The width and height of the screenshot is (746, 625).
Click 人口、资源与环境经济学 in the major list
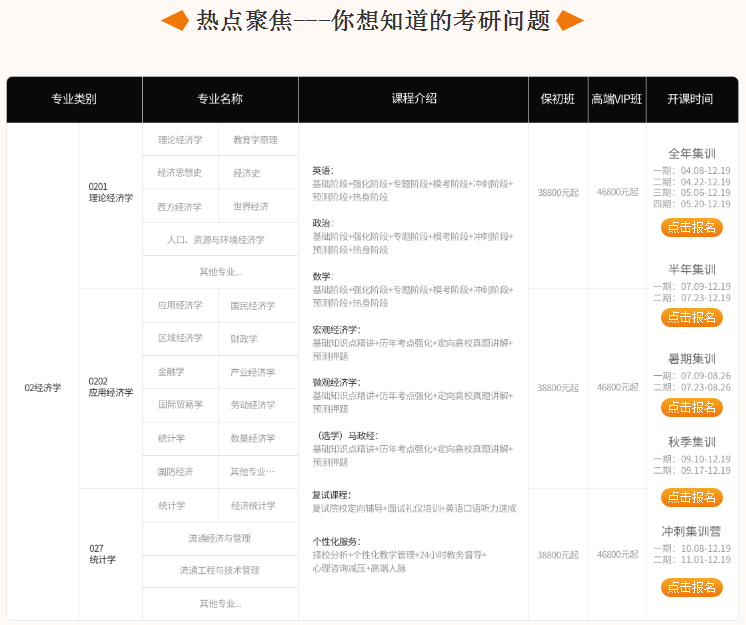(220, 240)
